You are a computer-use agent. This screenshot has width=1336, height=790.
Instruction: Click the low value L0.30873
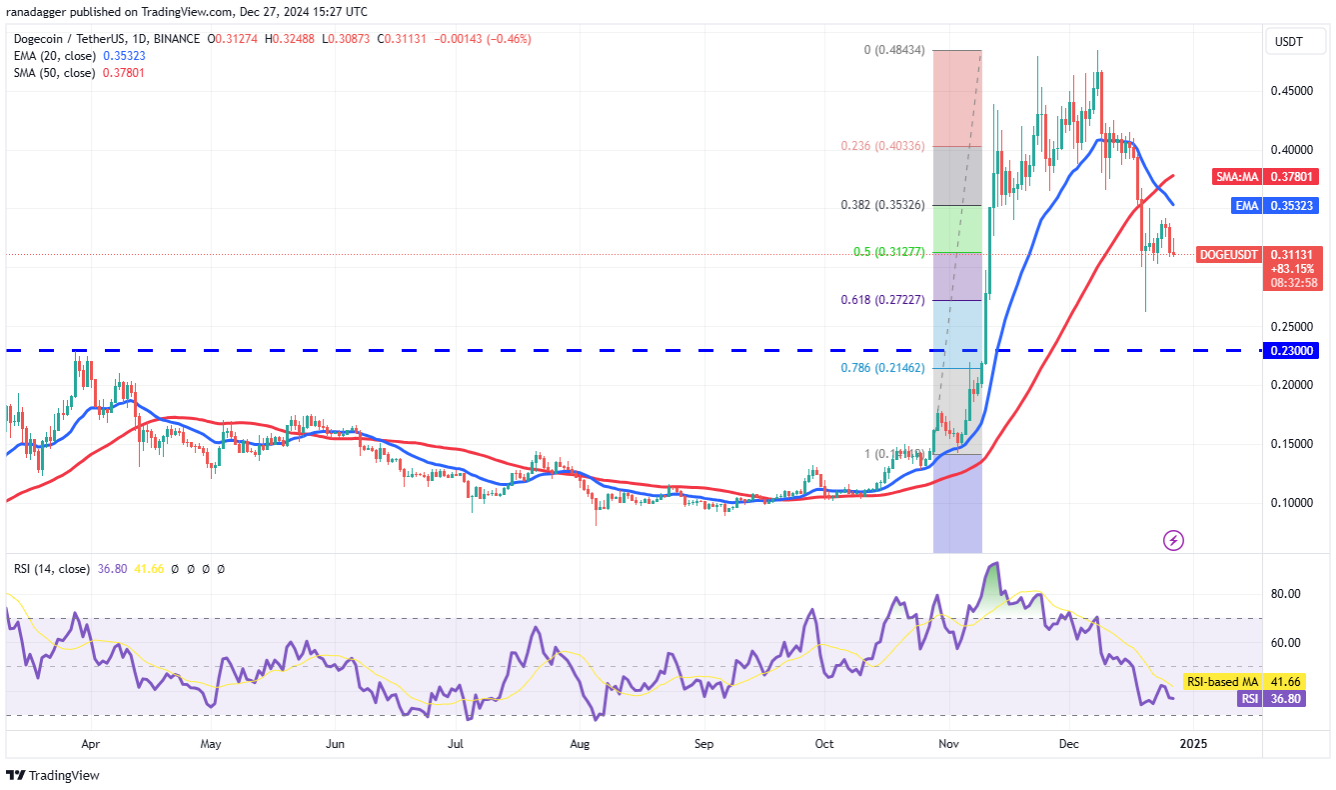pyautogui.click(x=346, y=39)
